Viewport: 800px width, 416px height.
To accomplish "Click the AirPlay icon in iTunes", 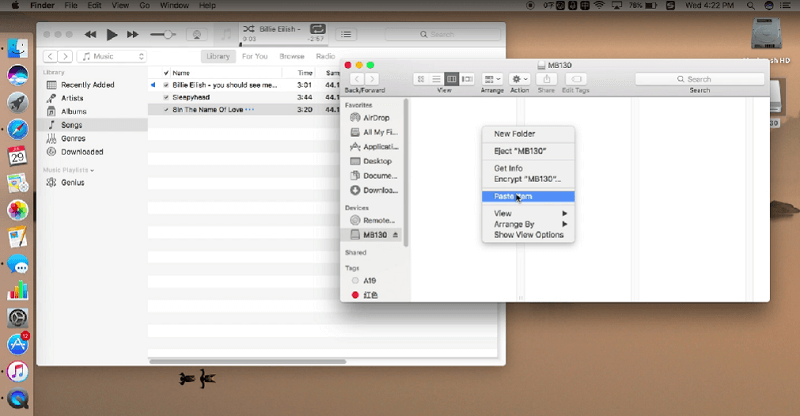I will [x=194, y=35].
